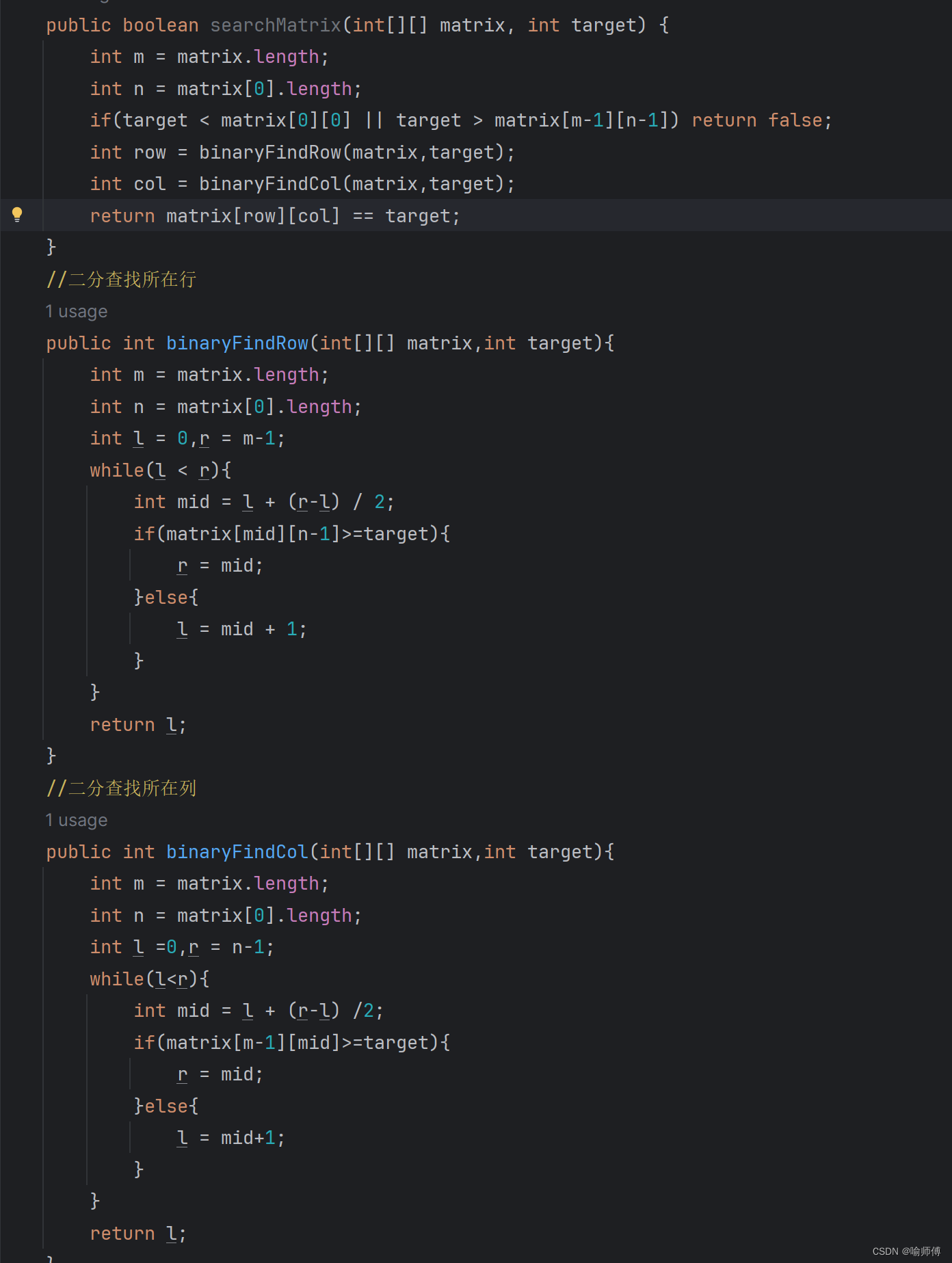The width and height of the screenshot is (952, 1263).
Task: Click the '1 usage' hint above binaryFindCol
Action: click(x=77, y=821)
